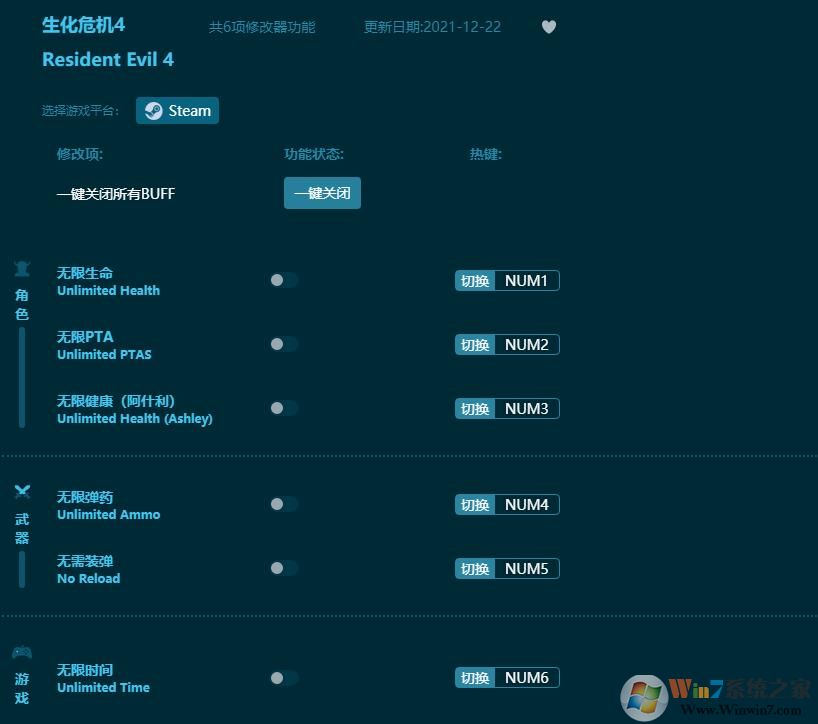Toggle the Unlimited Health switch
The height and width of the screenshot is (724, 818).
283,281
